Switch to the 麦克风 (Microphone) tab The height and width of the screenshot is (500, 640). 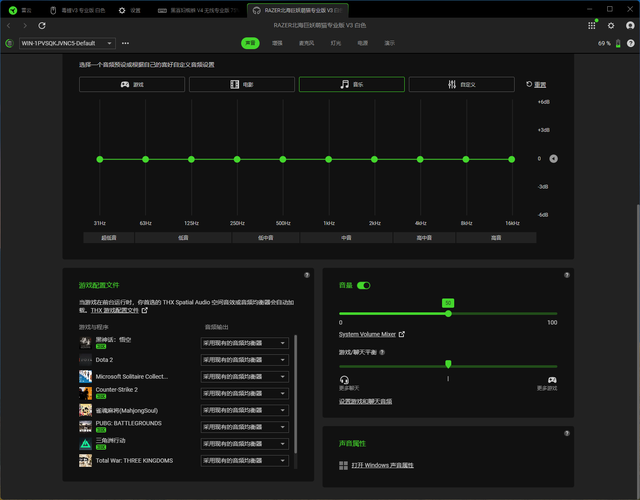pyautogui.click(x=306, y=43)
